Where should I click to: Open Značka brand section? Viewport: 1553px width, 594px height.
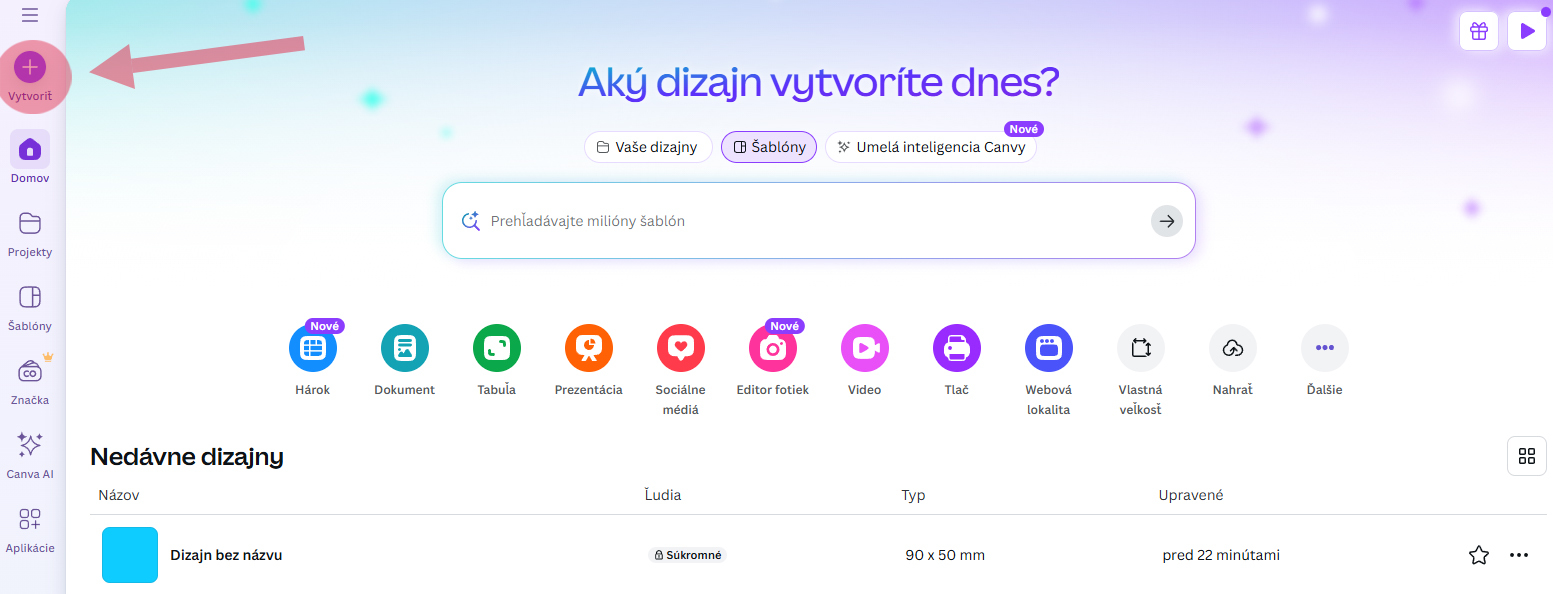[x=30, y=380]
